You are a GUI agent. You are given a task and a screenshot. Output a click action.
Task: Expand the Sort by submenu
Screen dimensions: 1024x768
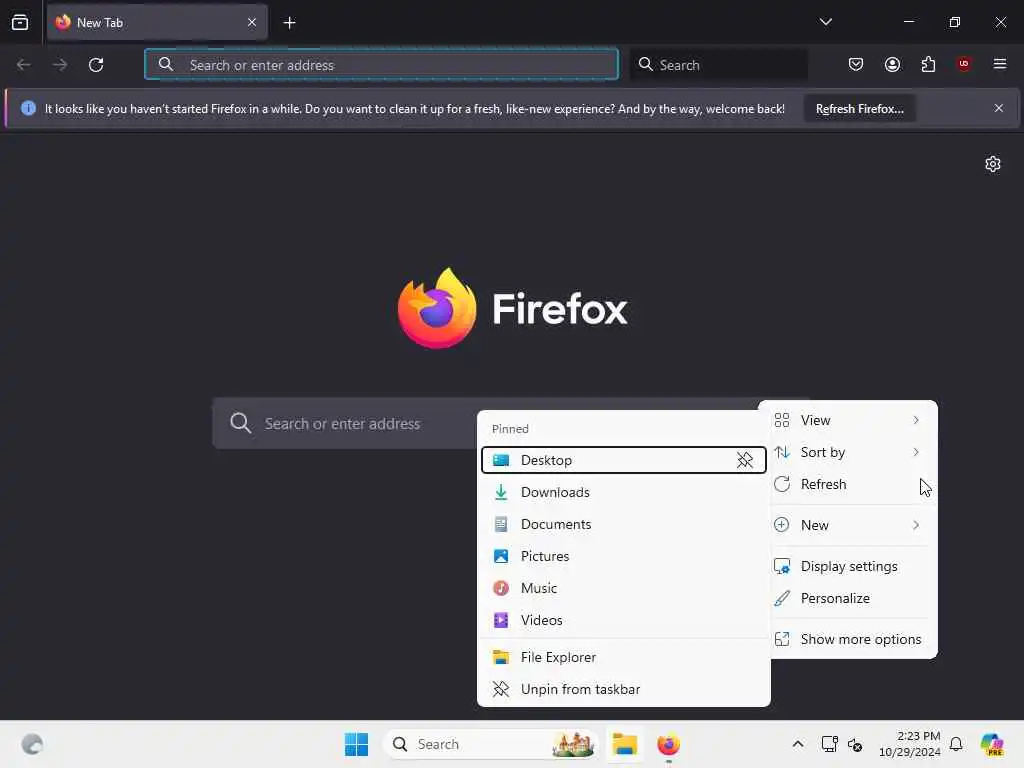850,452
